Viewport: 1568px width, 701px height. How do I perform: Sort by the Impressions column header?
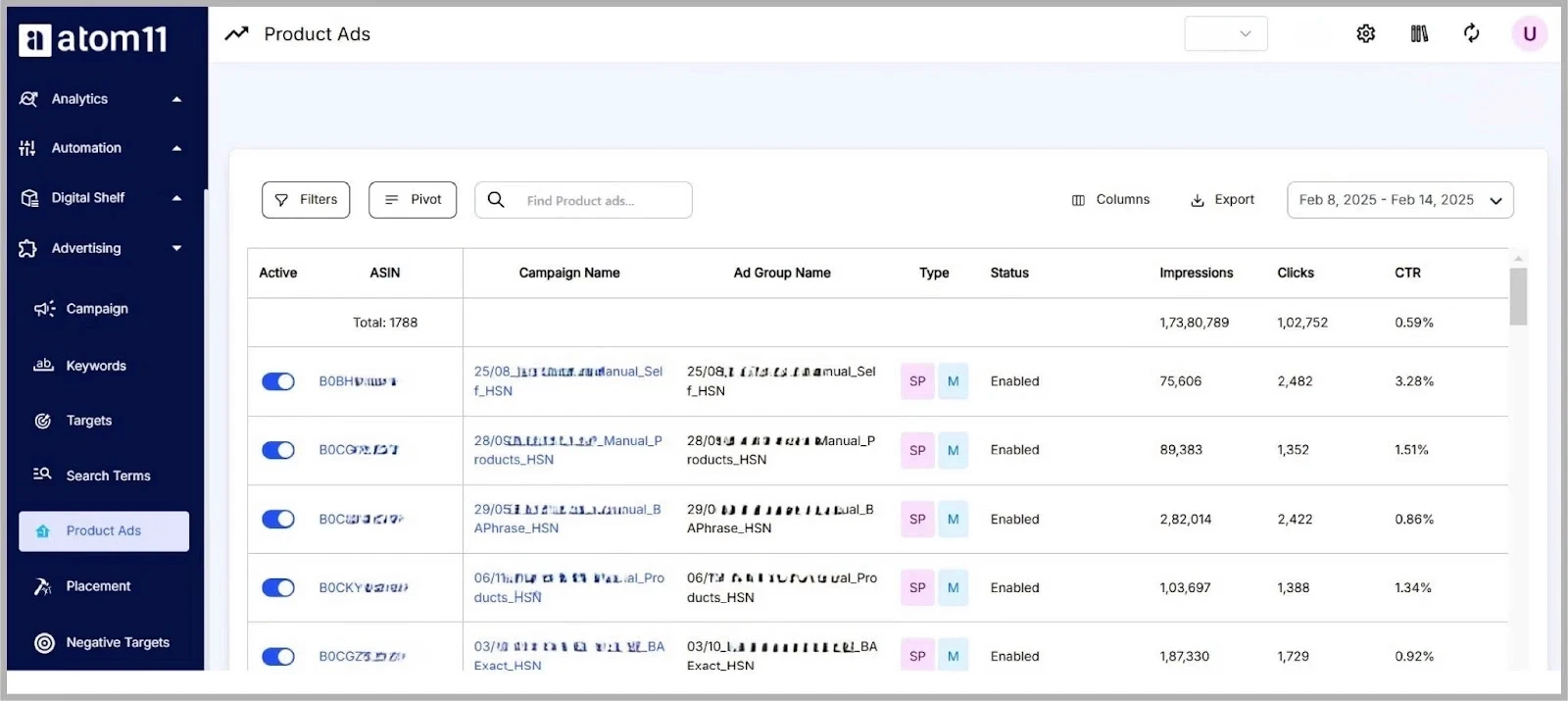[1196, 274]
